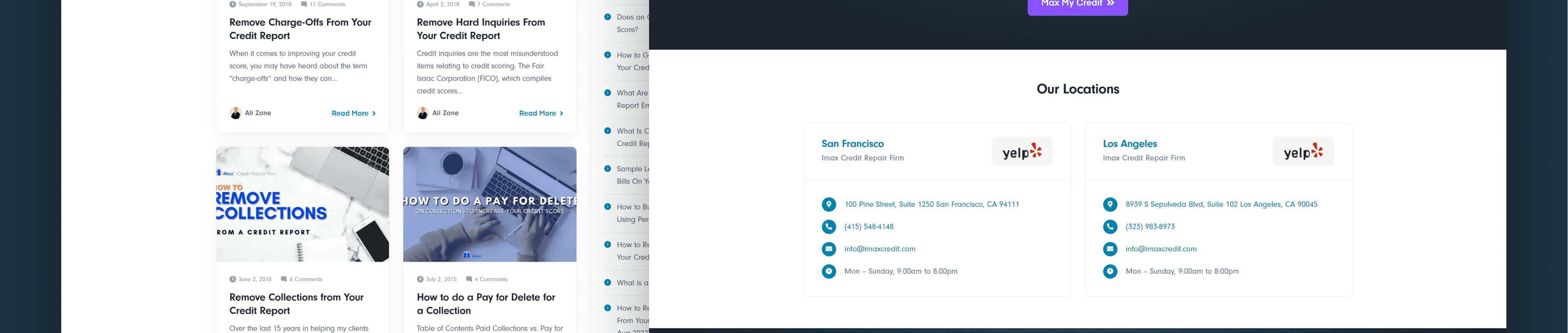Call (415) 548-4148 phone link
Image resolution: width=1568 pixels, height=333 pixels.
pyautogui.click(x=869, y=227)
